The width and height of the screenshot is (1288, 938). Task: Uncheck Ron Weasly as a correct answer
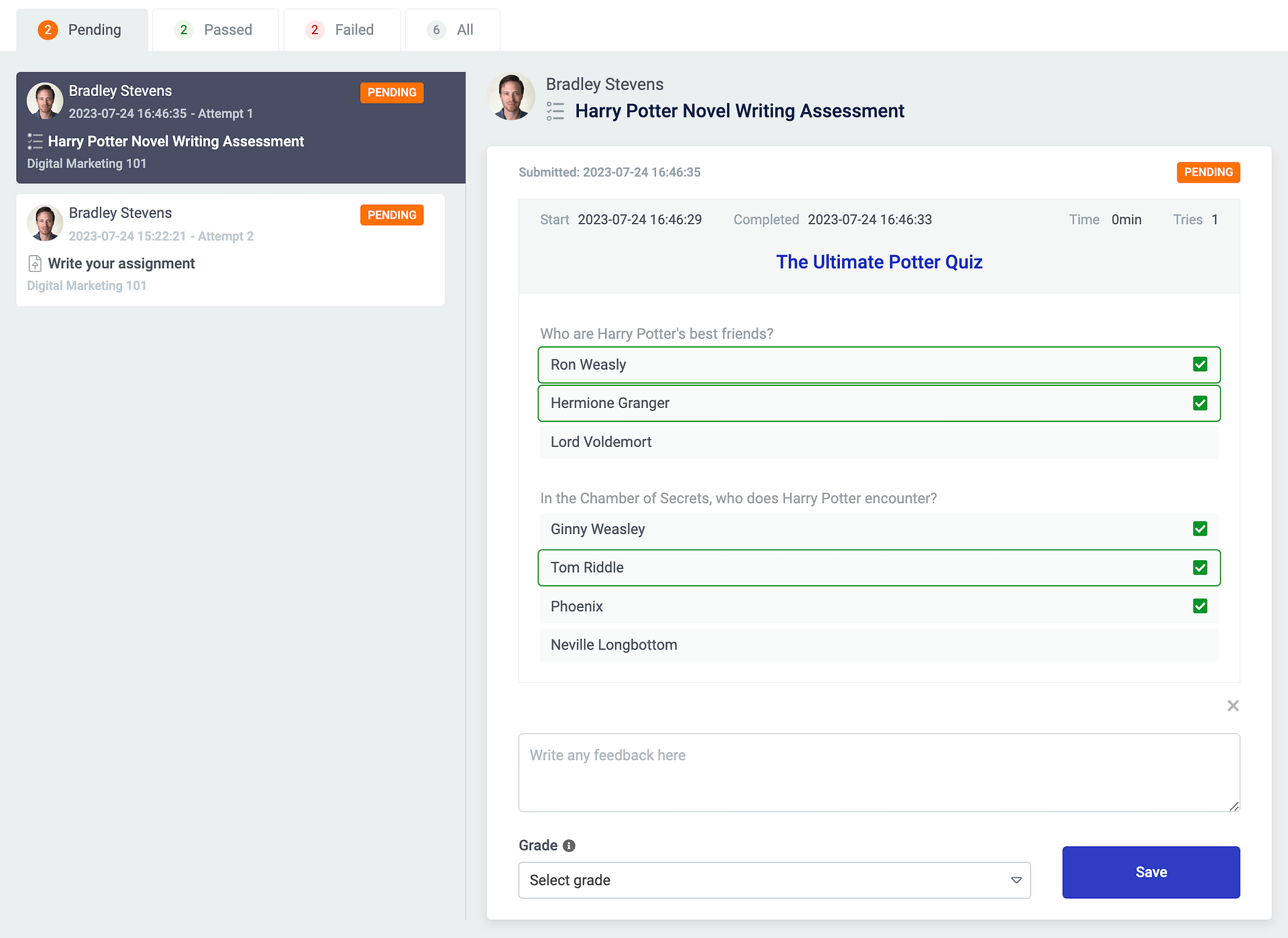tap(1200, 364)
